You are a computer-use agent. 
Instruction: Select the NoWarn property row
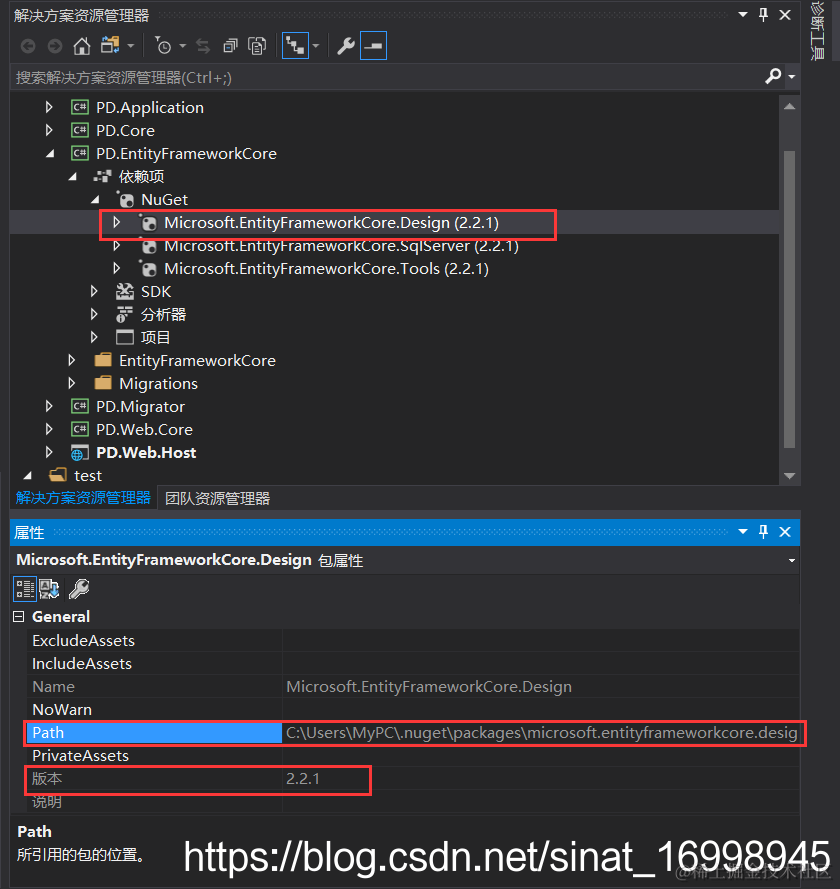click(x=413, y=709)
